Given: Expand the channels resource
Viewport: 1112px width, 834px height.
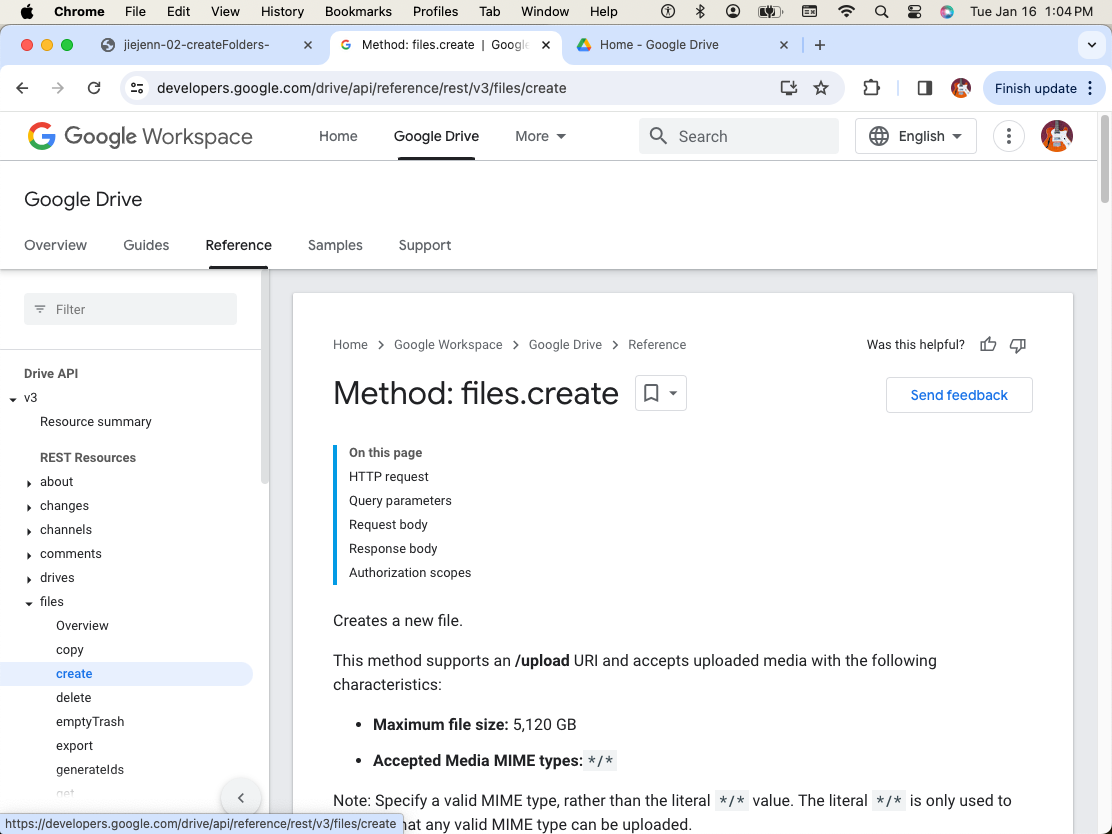Looking at the screenshot, I should tap(29, 531).
